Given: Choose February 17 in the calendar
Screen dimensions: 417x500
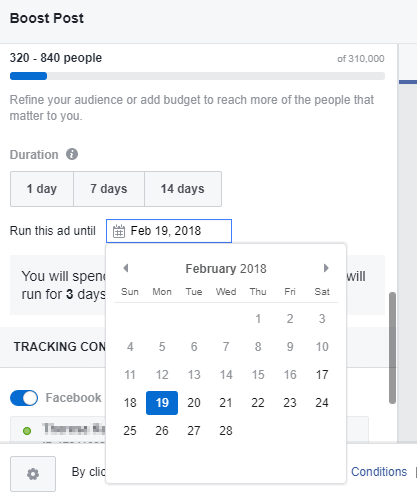Looking at the screenshot, I should (x=322, y=375).
